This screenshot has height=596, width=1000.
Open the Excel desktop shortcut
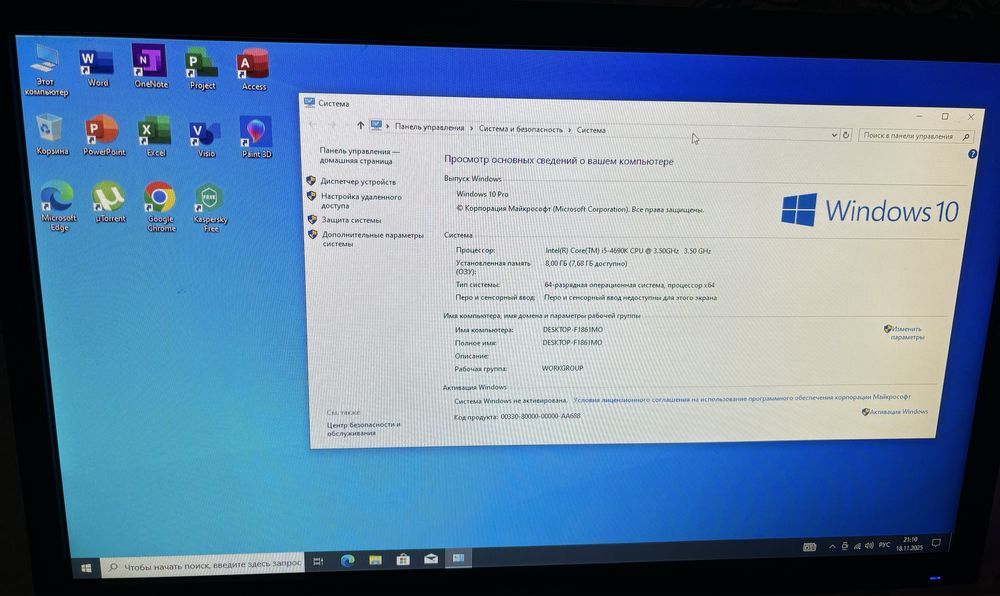tap(156, 137)
